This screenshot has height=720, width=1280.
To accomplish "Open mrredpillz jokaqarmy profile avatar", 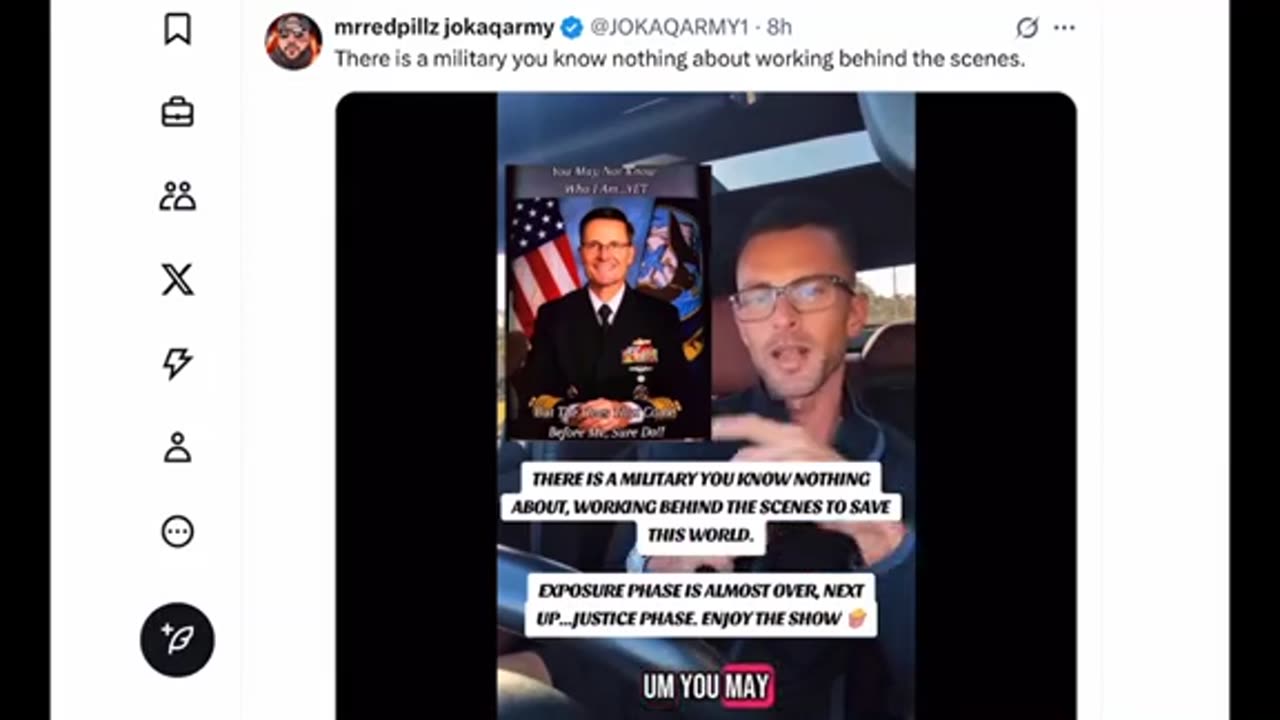I will (293, 42).
